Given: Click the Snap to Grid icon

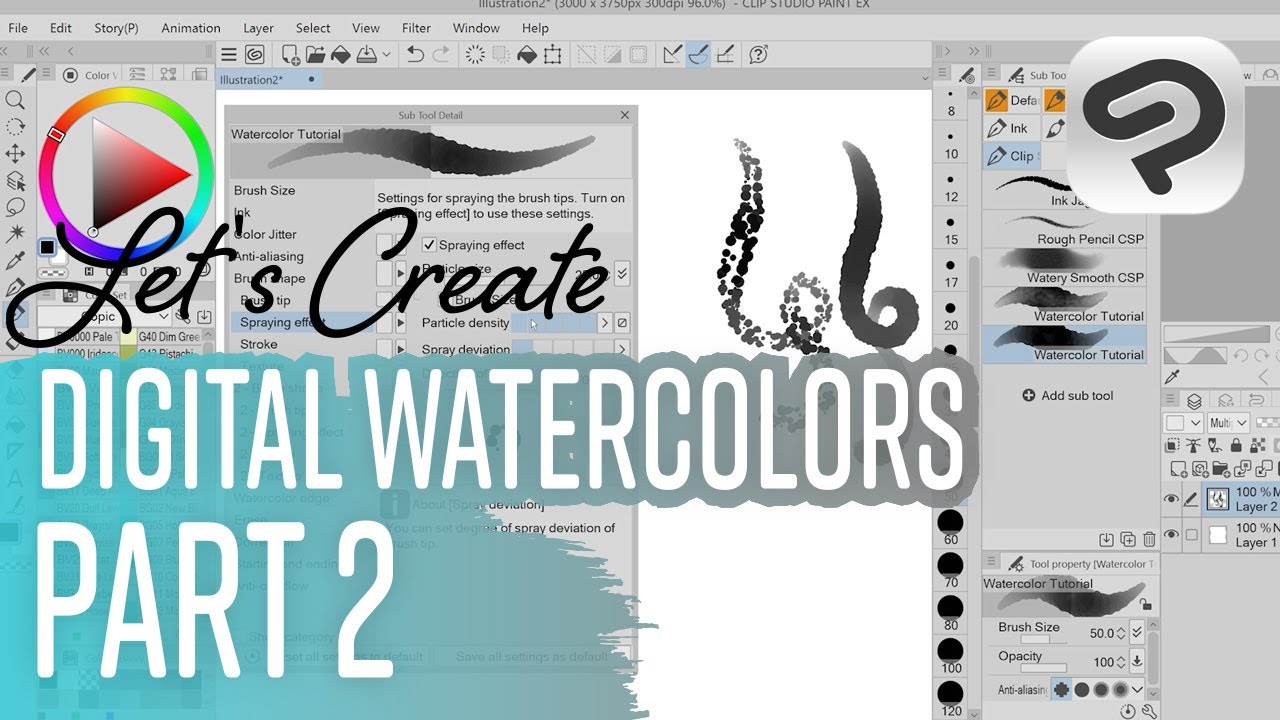Looking at the screenshot, I should tap(724, 54).
